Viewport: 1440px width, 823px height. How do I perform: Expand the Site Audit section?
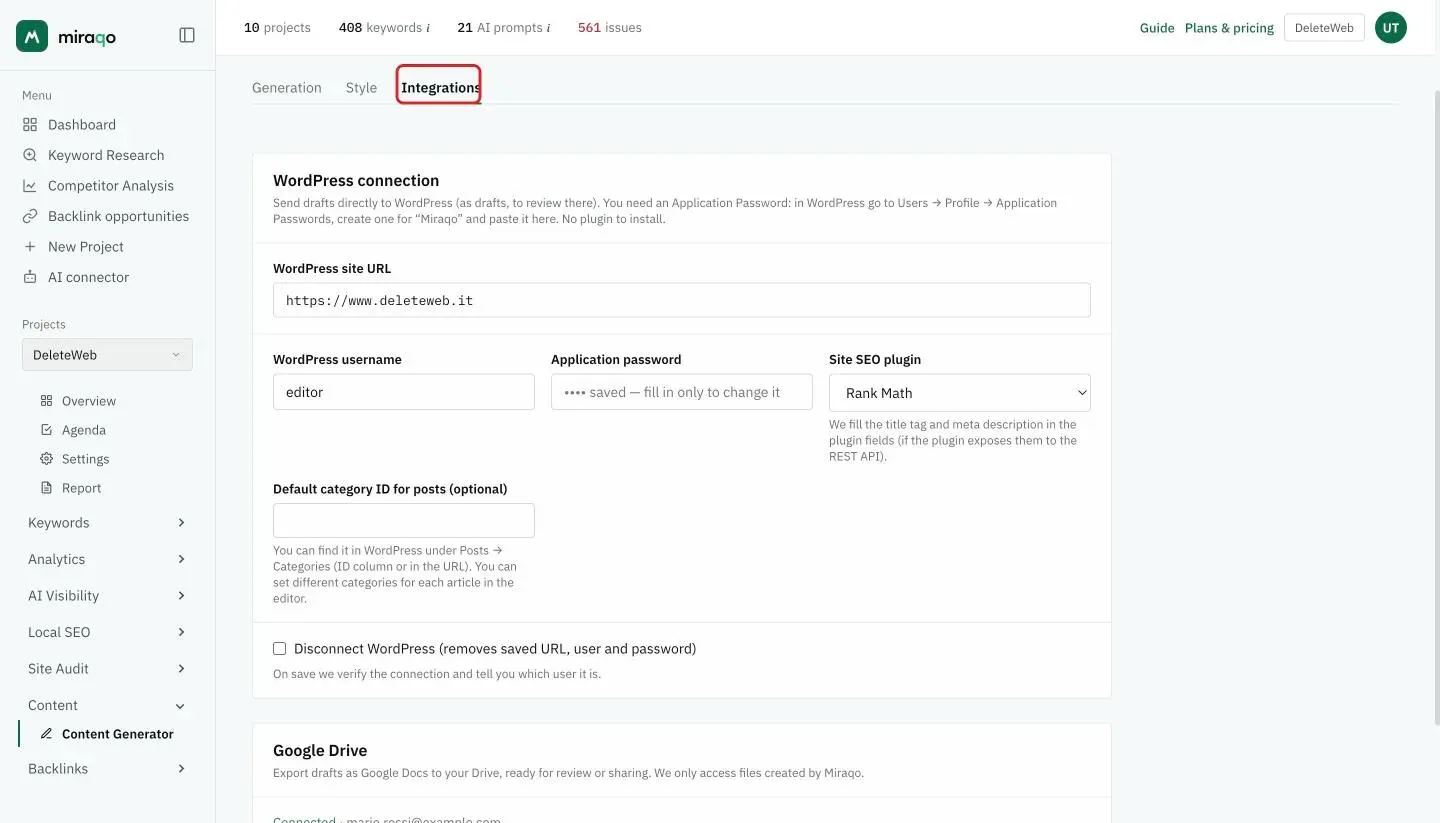(x=107, y=669)
